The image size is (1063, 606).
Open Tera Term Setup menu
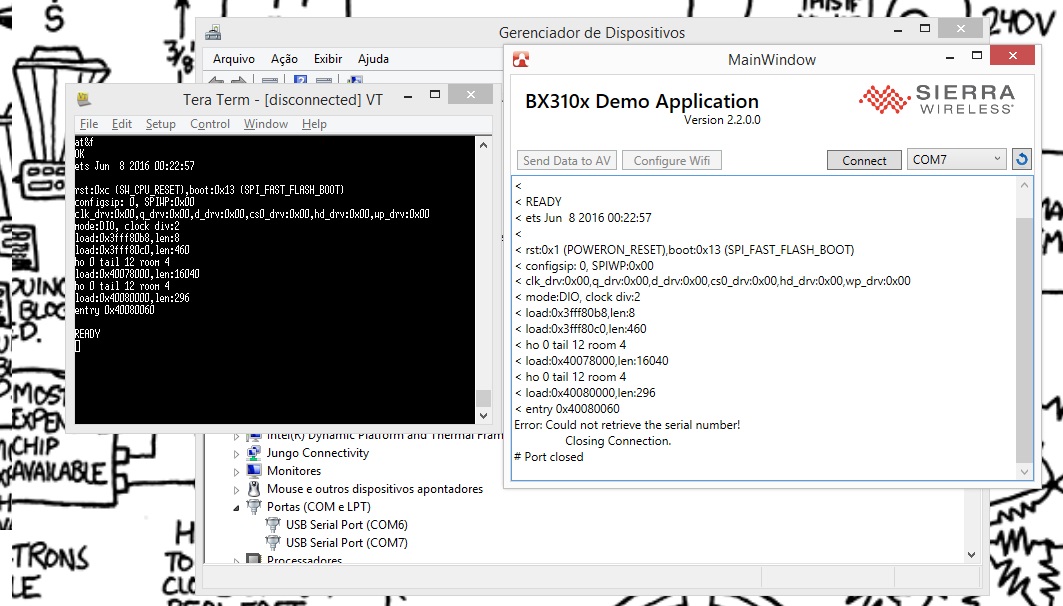click(x=161, y=123)
